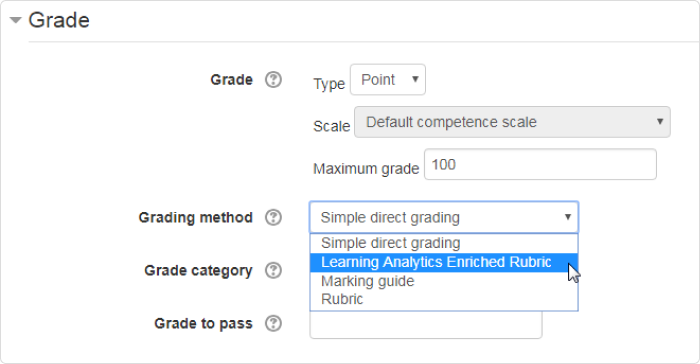Open the grade Type Point dropdown
Image resolution: width=700 pixels, height=364 pixels.
(x=388, y=79)
